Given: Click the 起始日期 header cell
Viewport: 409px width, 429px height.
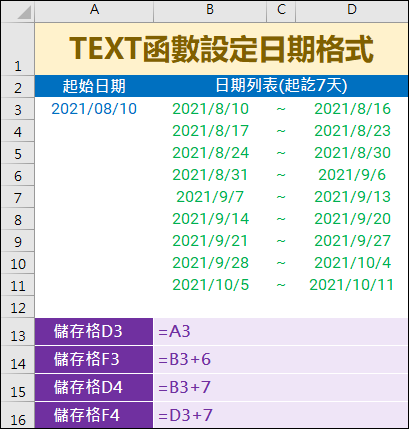Looking at the screenshot, I should [94, 86].
